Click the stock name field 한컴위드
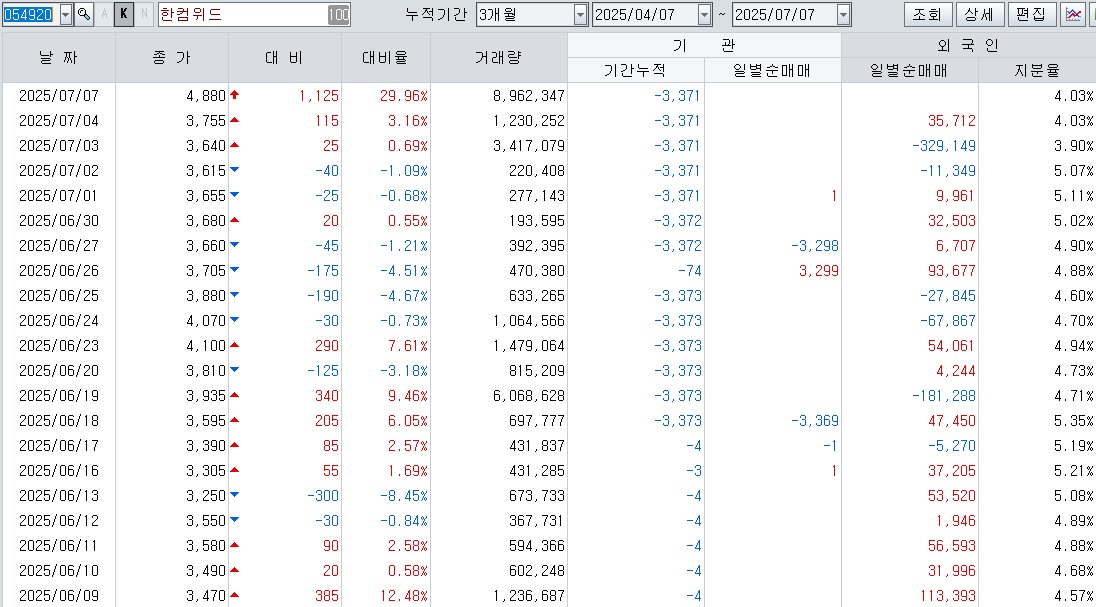The image size is (1096, 607). (243, 15)
